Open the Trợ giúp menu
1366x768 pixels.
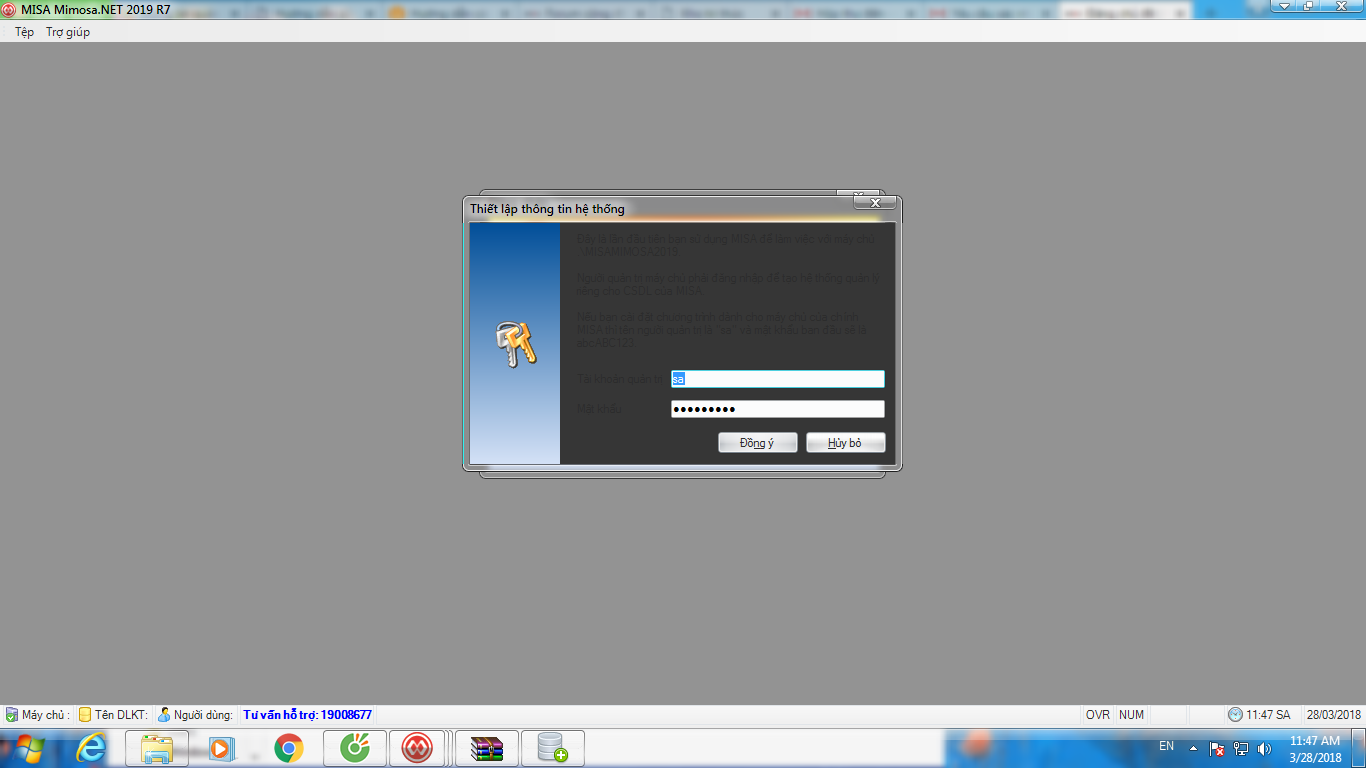[x=68, y=32]
